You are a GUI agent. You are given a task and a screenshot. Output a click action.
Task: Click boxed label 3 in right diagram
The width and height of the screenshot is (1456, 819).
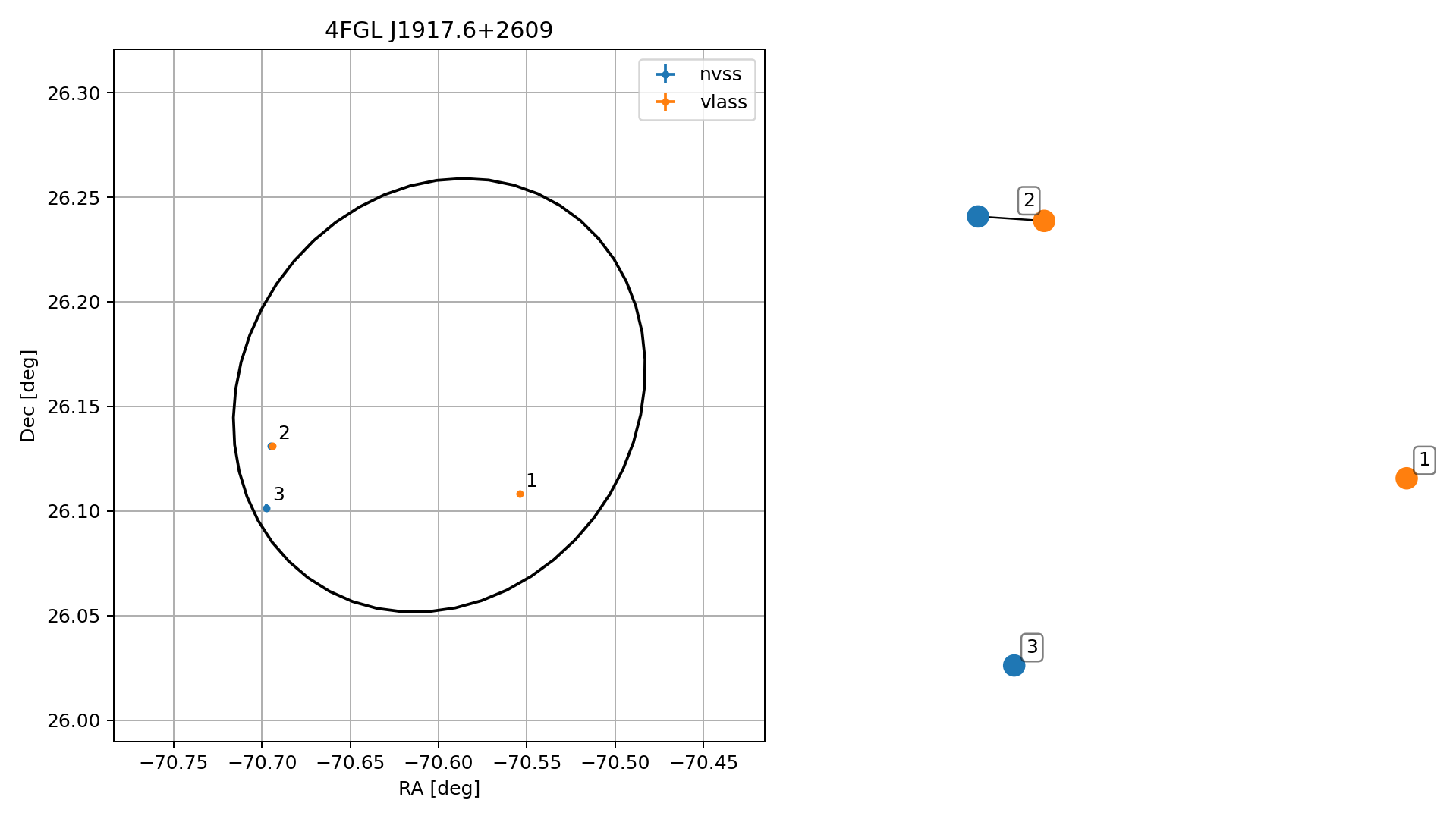point(1032,648)
